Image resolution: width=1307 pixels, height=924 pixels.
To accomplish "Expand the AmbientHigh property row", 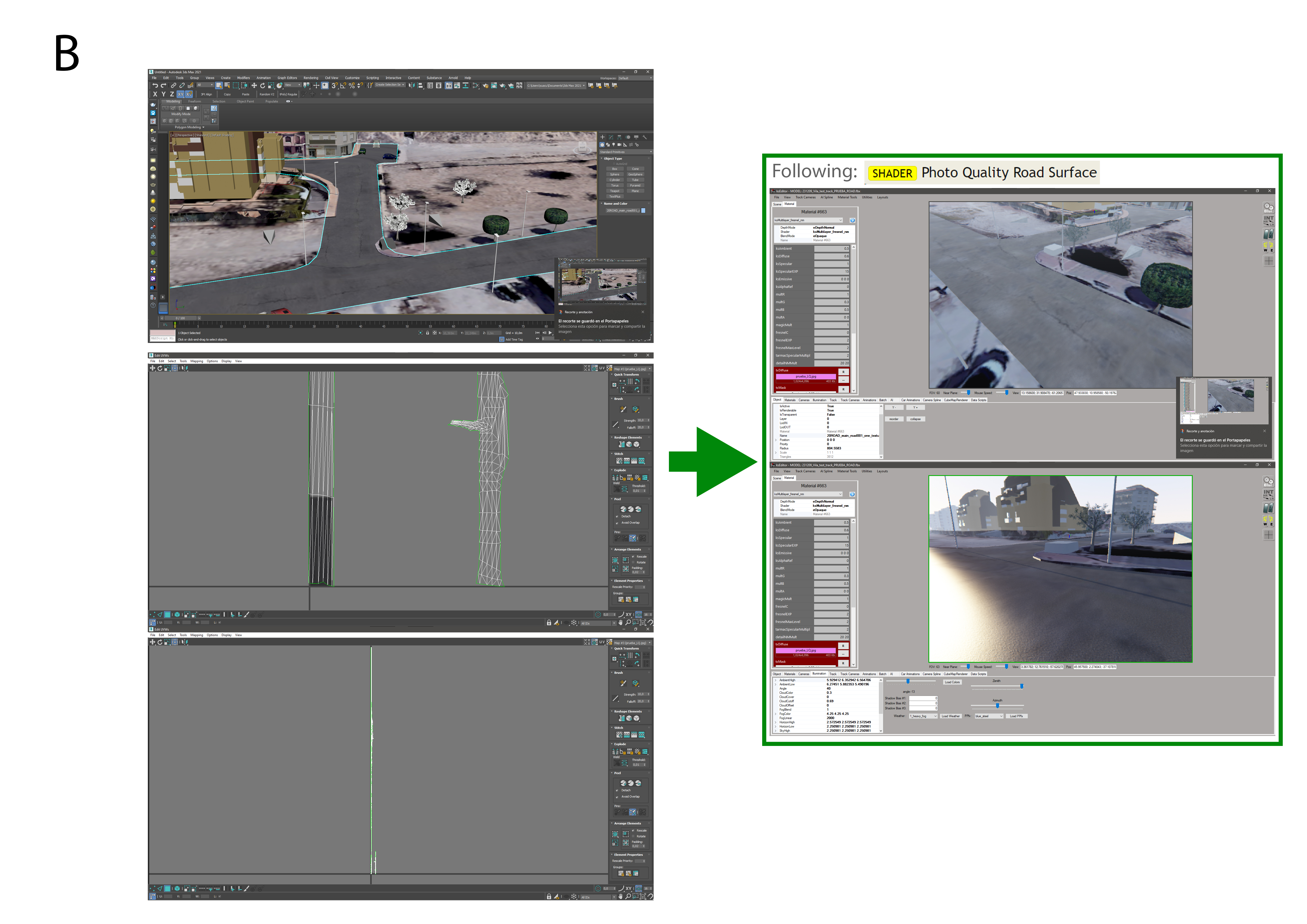I will coord(776,680).
